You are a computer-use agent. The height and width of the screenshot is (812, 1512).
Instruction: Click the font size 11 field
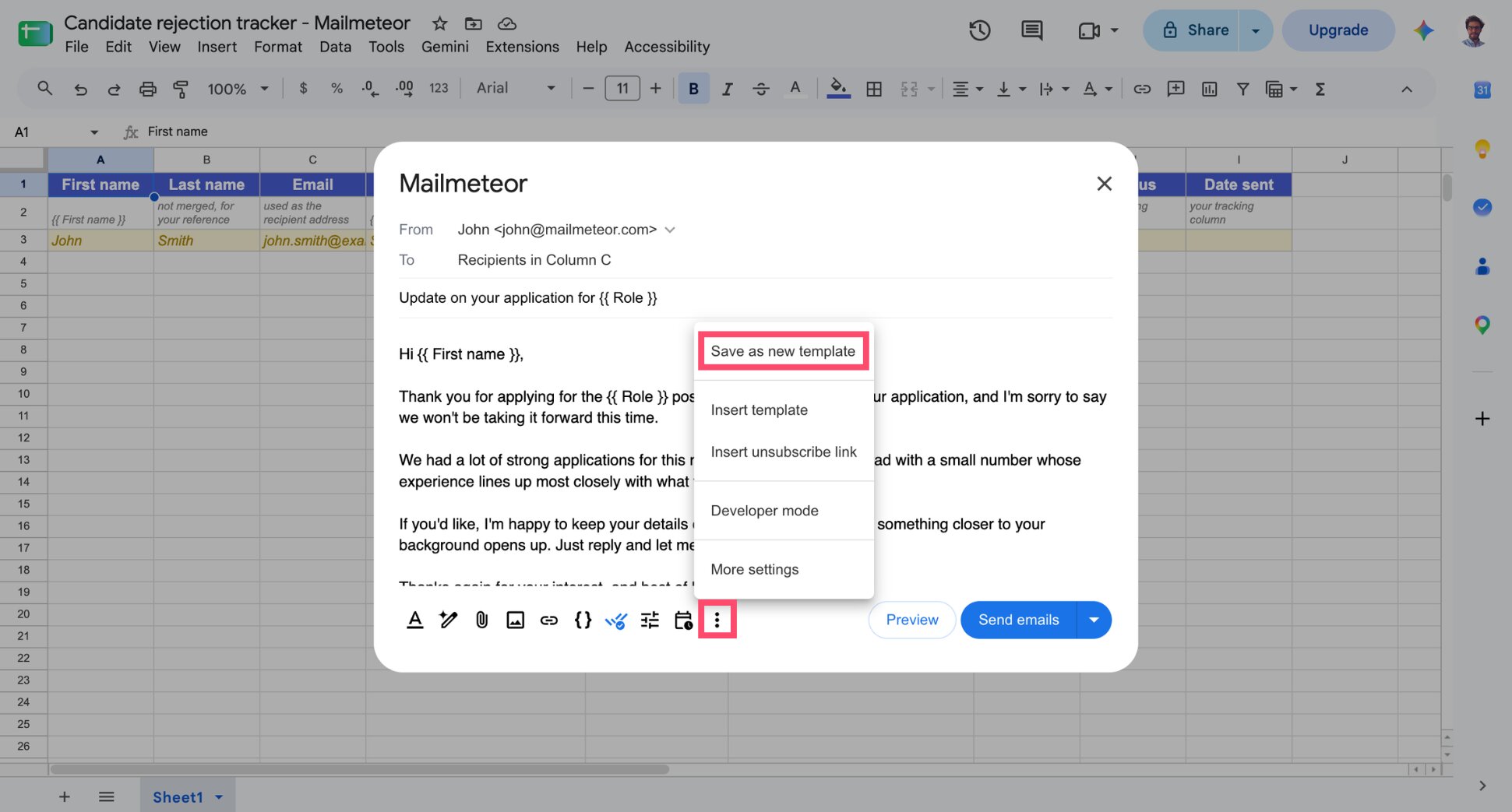(x=622, y=89)
